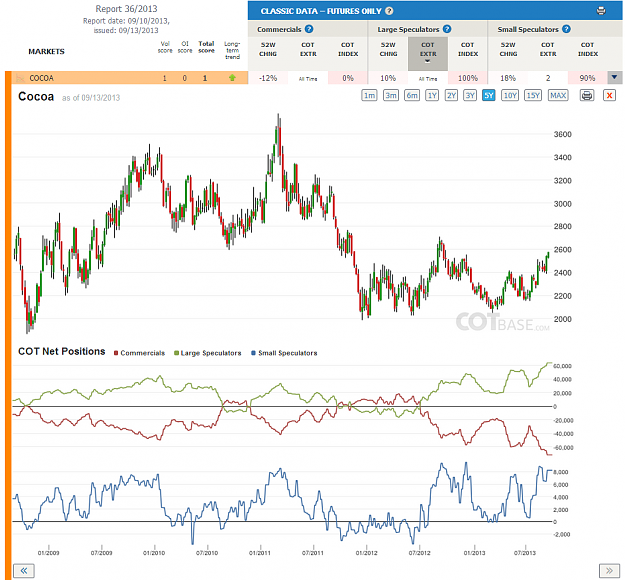The width and height of the screenshot is (625, 580).
Task: Click the green long-term trend arrow
Action: point(232,78)
